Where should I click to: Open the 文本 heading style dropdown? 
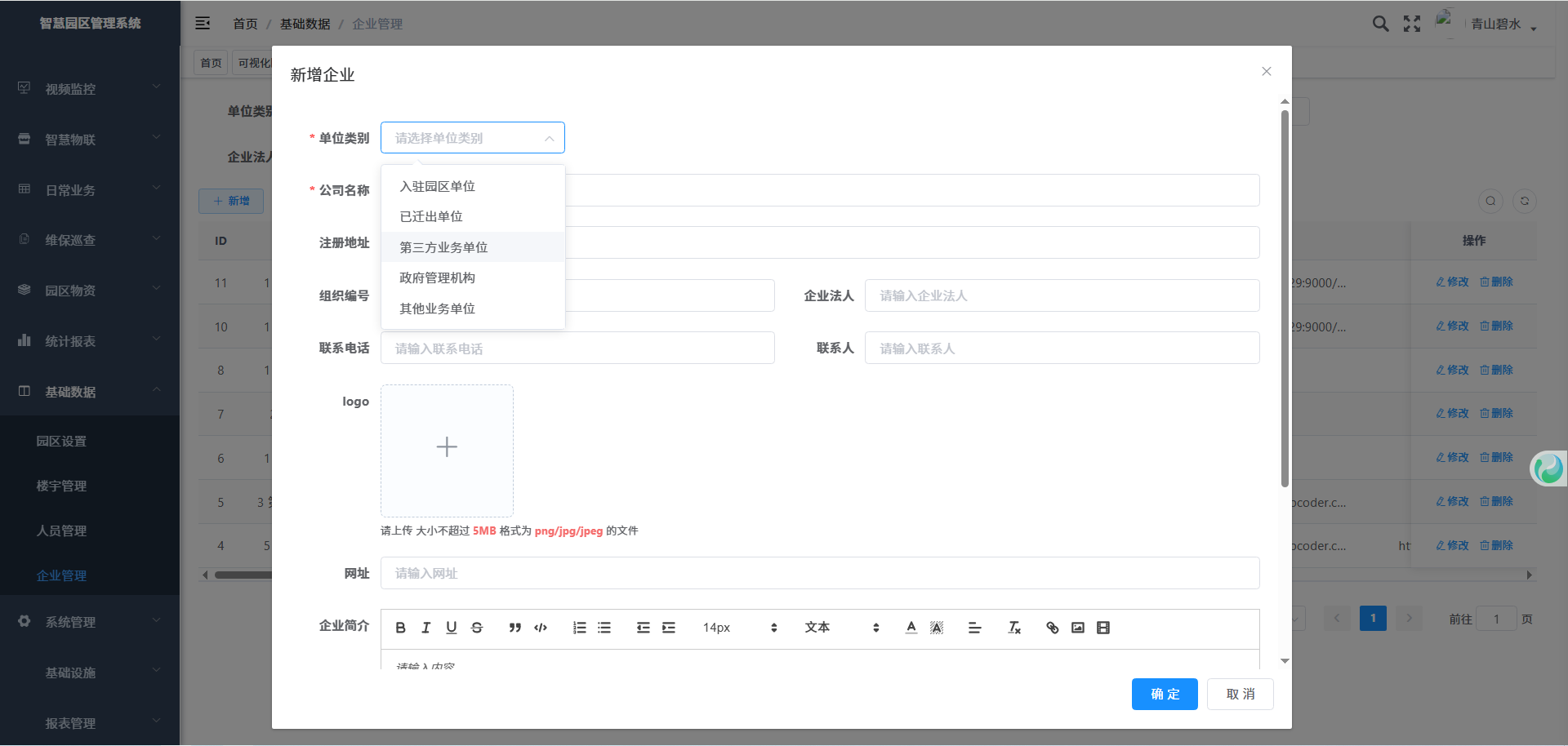click(x=841, y=628)
